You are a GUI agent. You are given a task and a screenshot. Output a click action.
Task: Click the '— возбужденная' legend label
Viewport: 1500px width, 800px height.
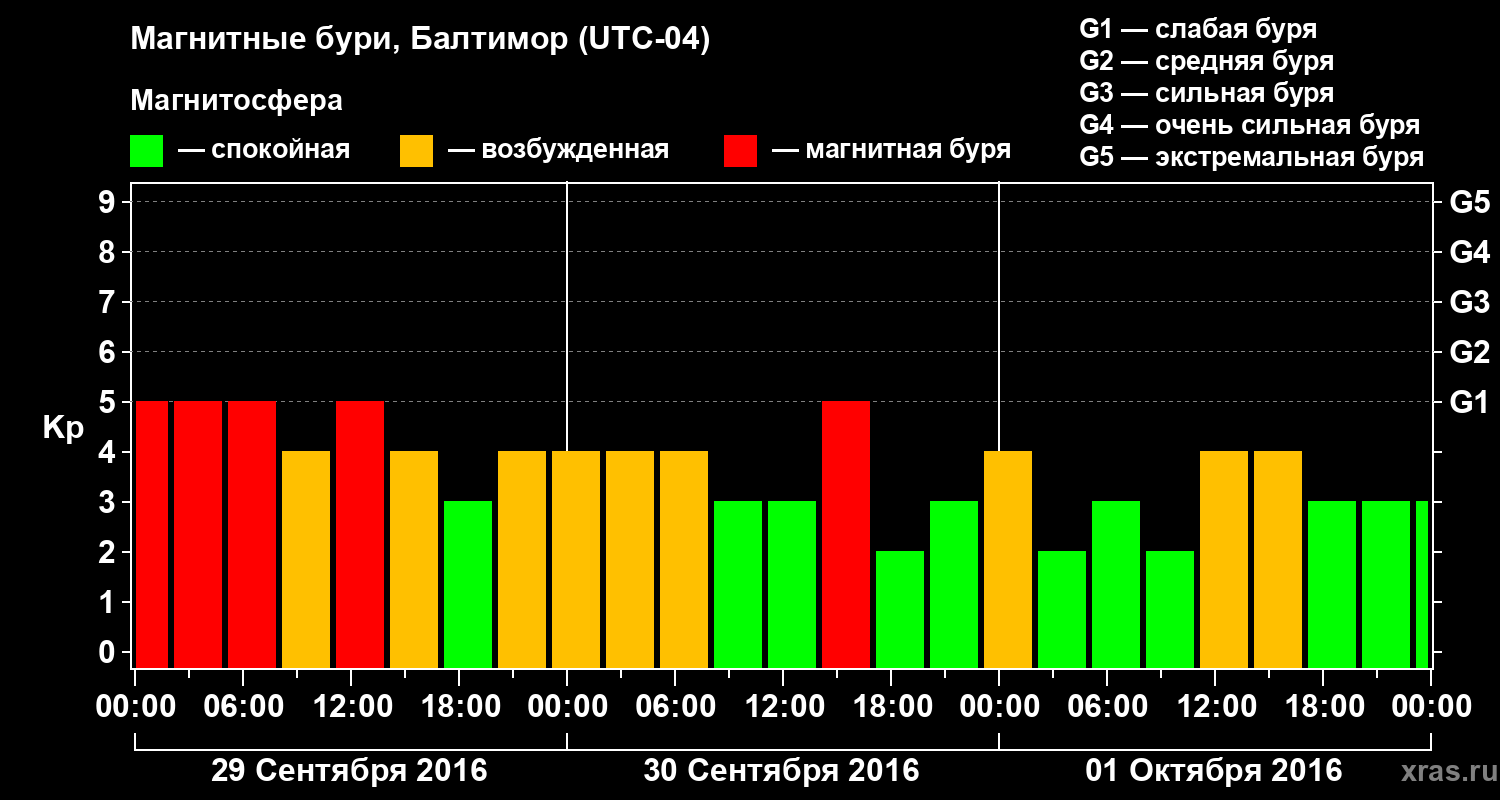point(558,150)
